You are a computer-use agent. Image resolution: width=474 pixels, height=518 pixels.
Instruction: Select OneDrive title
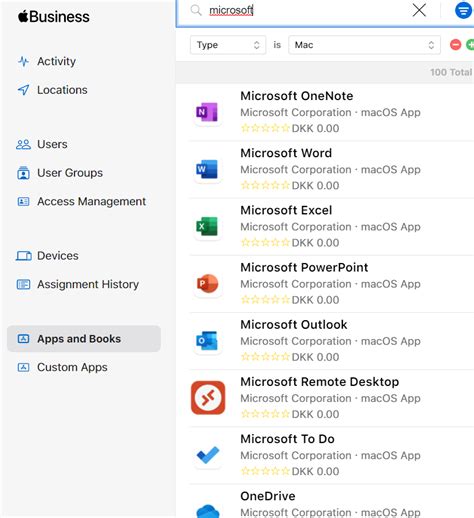(x=268, y=496)
